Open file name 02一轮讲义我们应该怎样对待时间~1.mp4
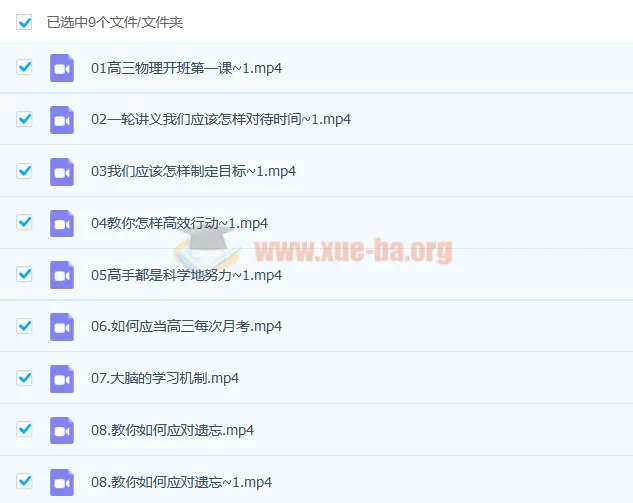This screenshot has width=633, height=503. click(x=220, y=120)
